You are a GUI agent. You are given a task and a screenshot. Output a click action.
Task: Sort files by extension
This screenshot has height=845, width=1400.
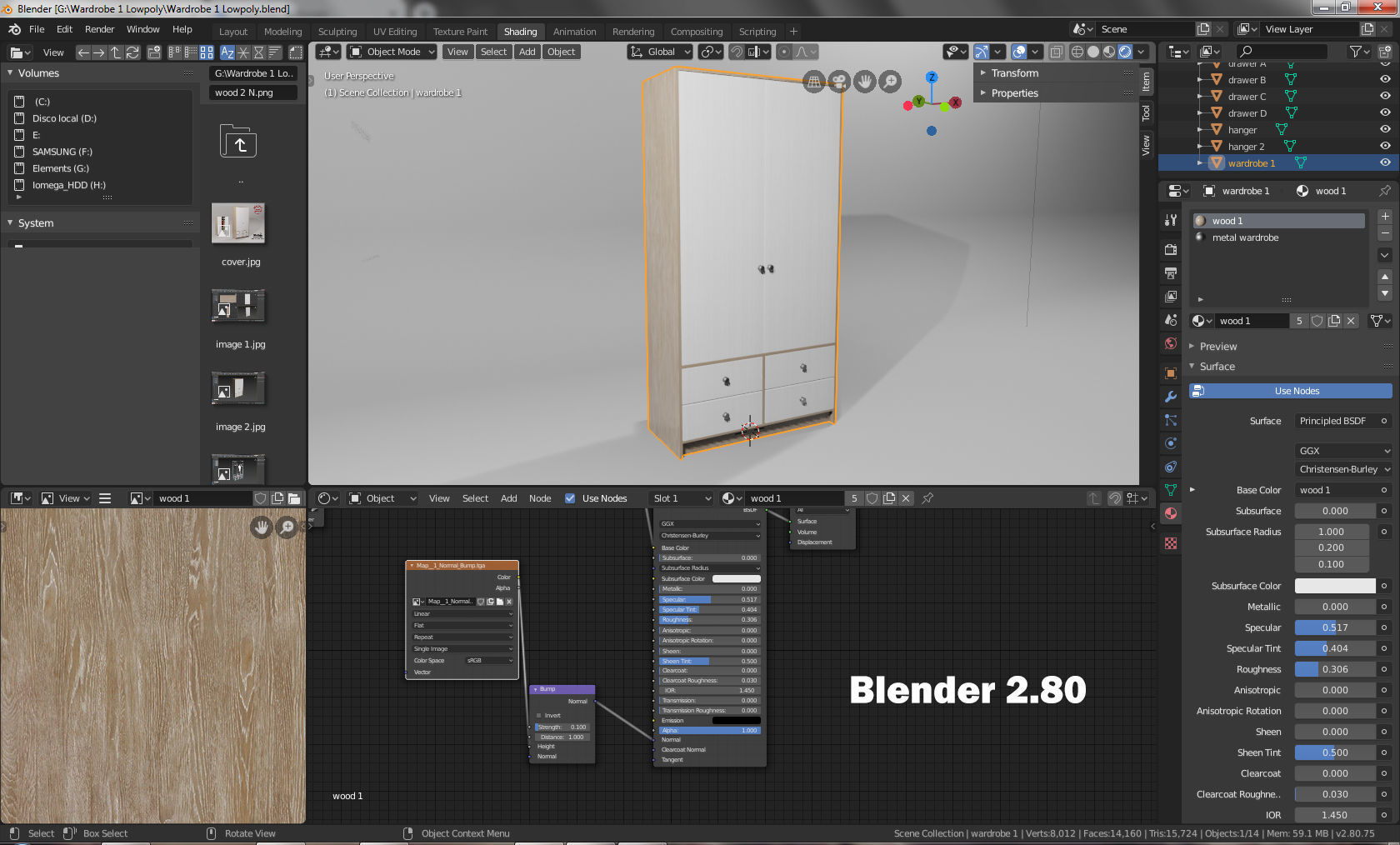(243, 52)
